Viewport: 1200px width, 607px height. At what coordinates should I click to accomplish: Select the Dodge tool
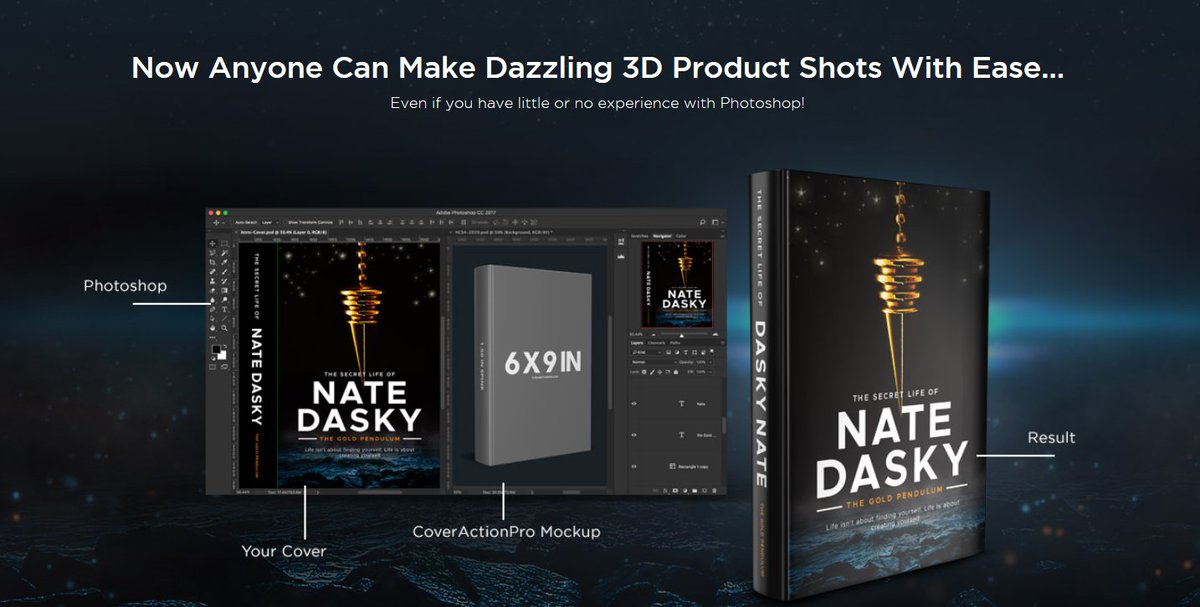click(x=224, y=300)
